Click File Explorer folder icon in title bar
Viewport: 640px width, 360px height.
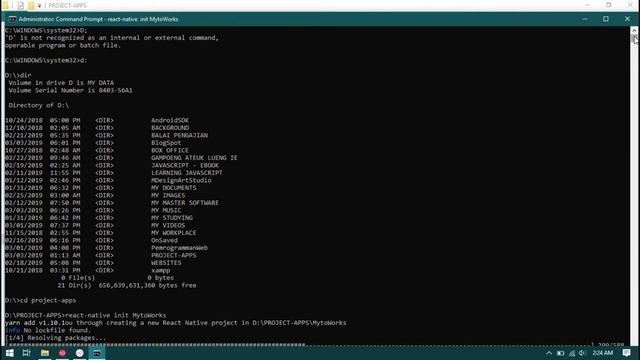5,5
